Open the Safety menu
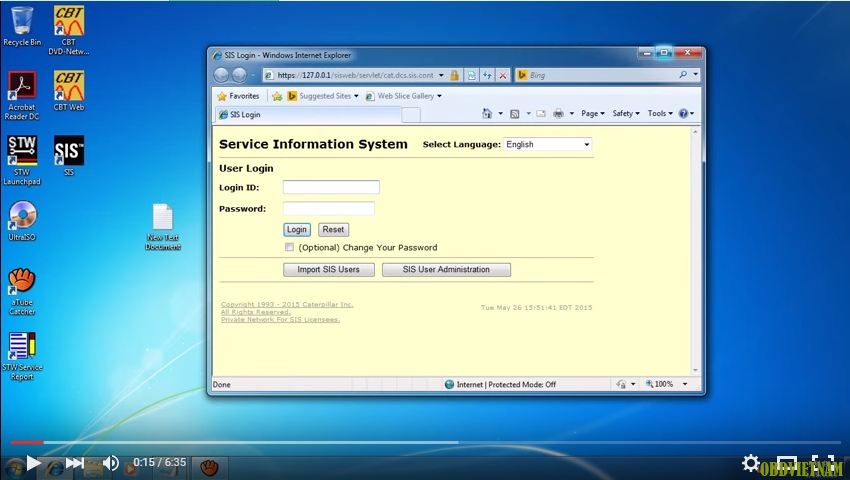 click(x=625, y=114)
